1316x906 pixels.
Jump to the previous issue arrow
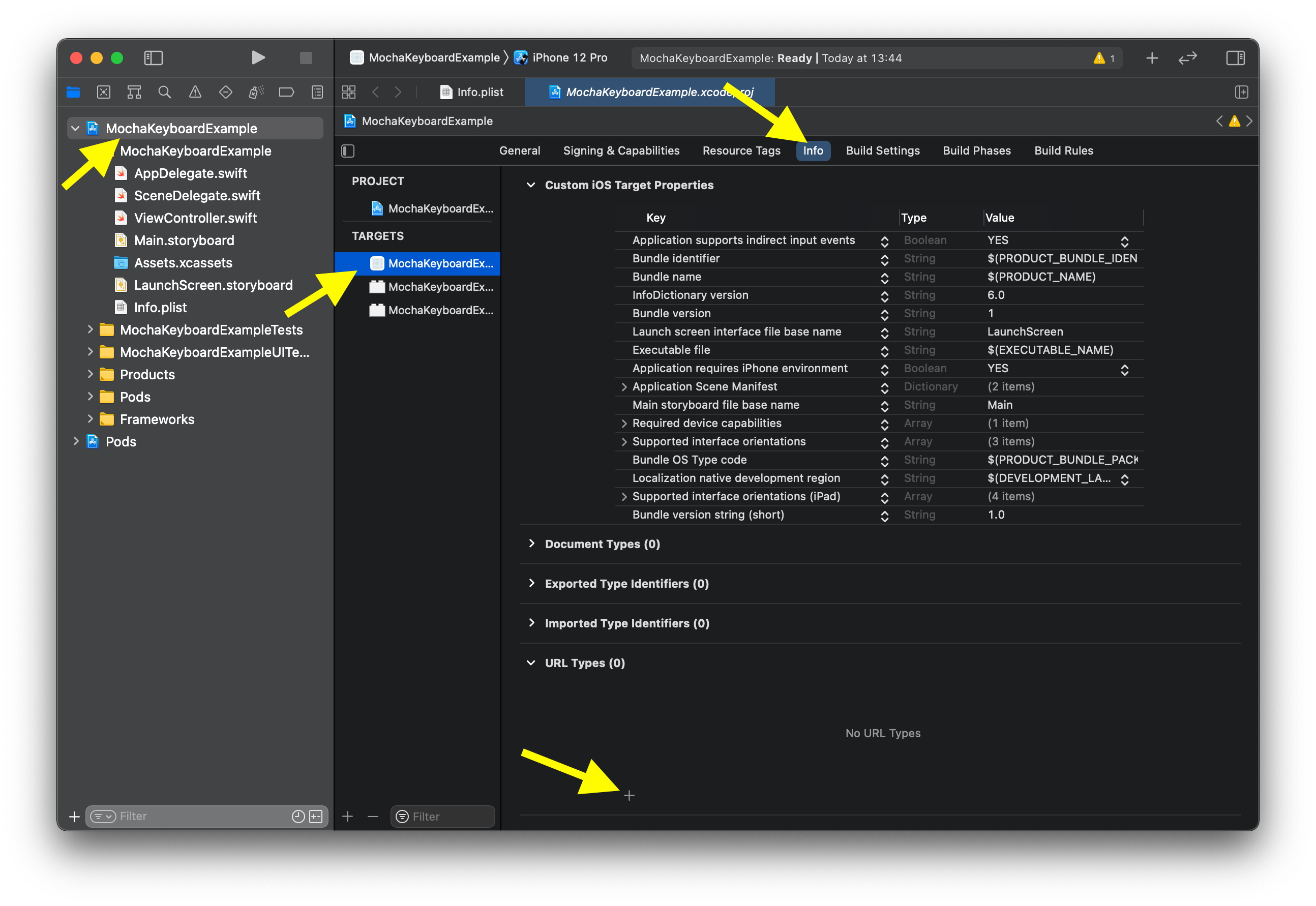(1219, 121)
